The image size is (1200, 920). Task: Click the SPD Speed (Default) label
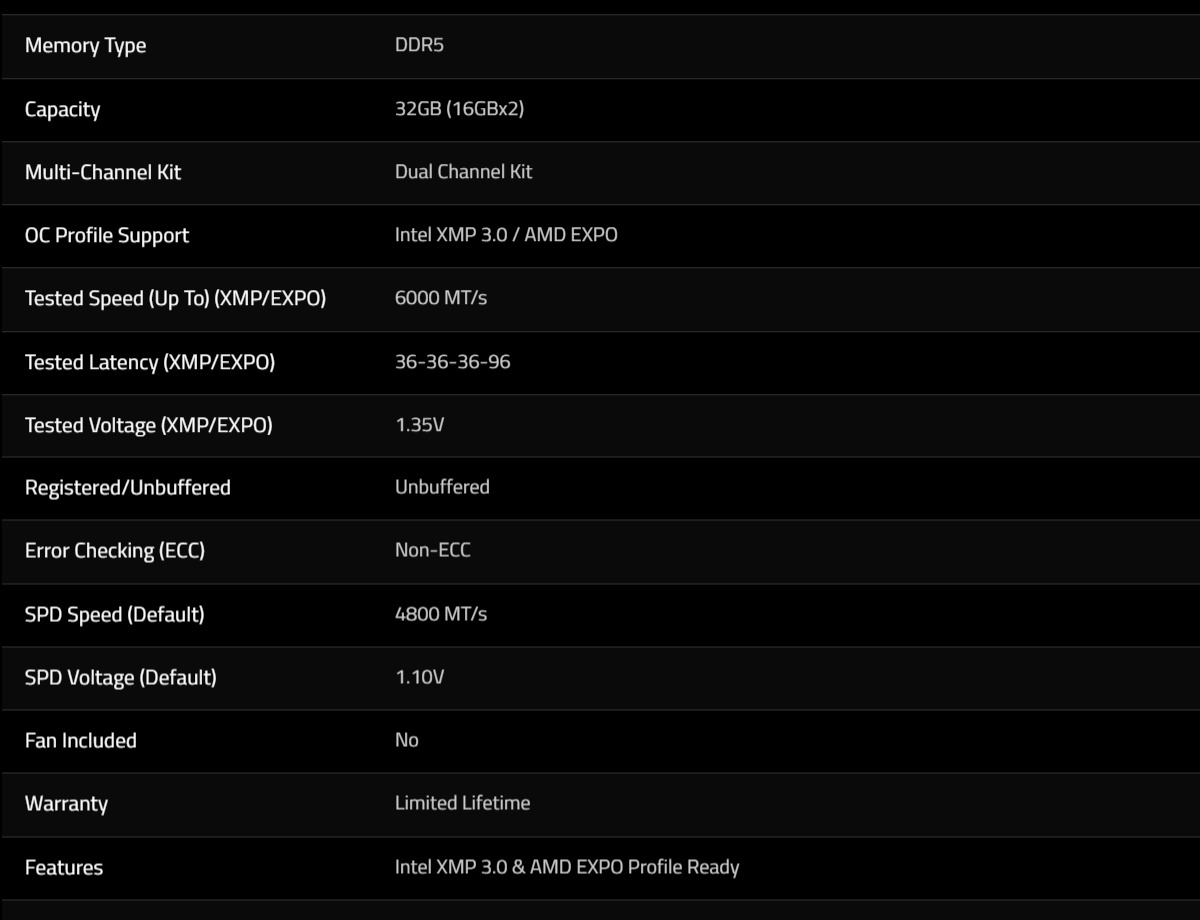tap(114, 614)
